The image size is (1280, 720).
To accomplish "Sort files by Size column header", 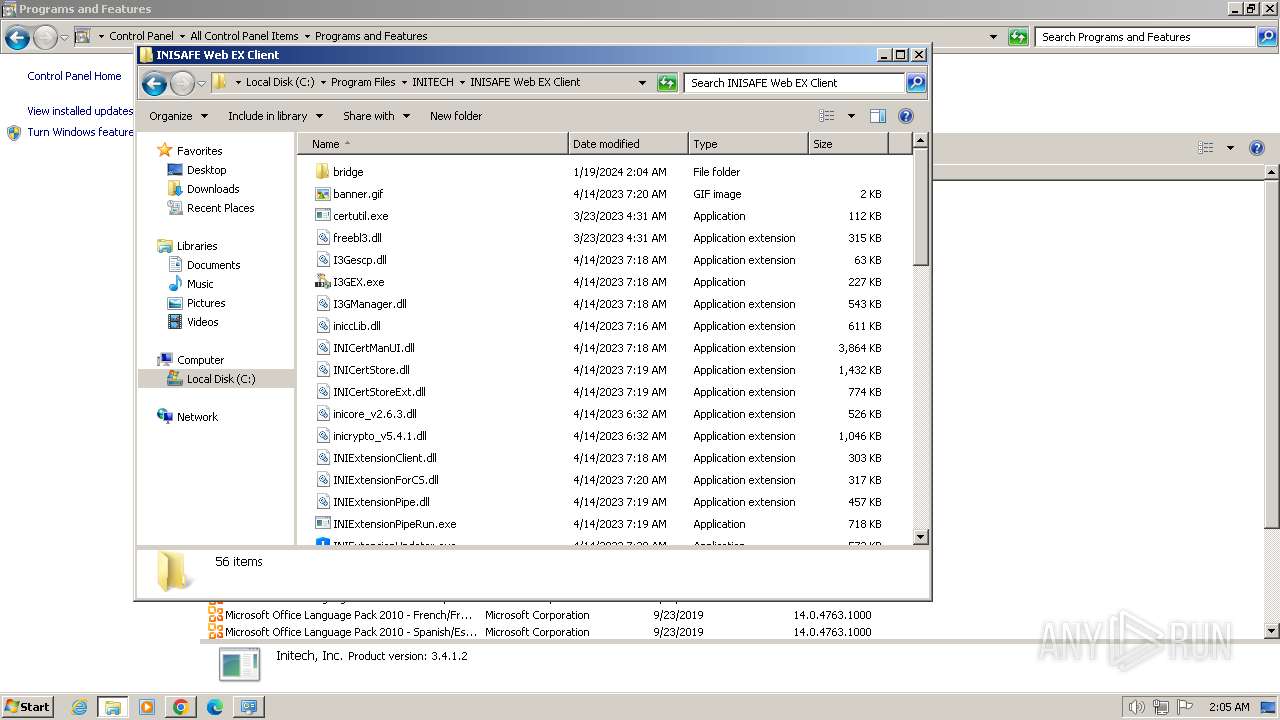I will tap(848, 144).
